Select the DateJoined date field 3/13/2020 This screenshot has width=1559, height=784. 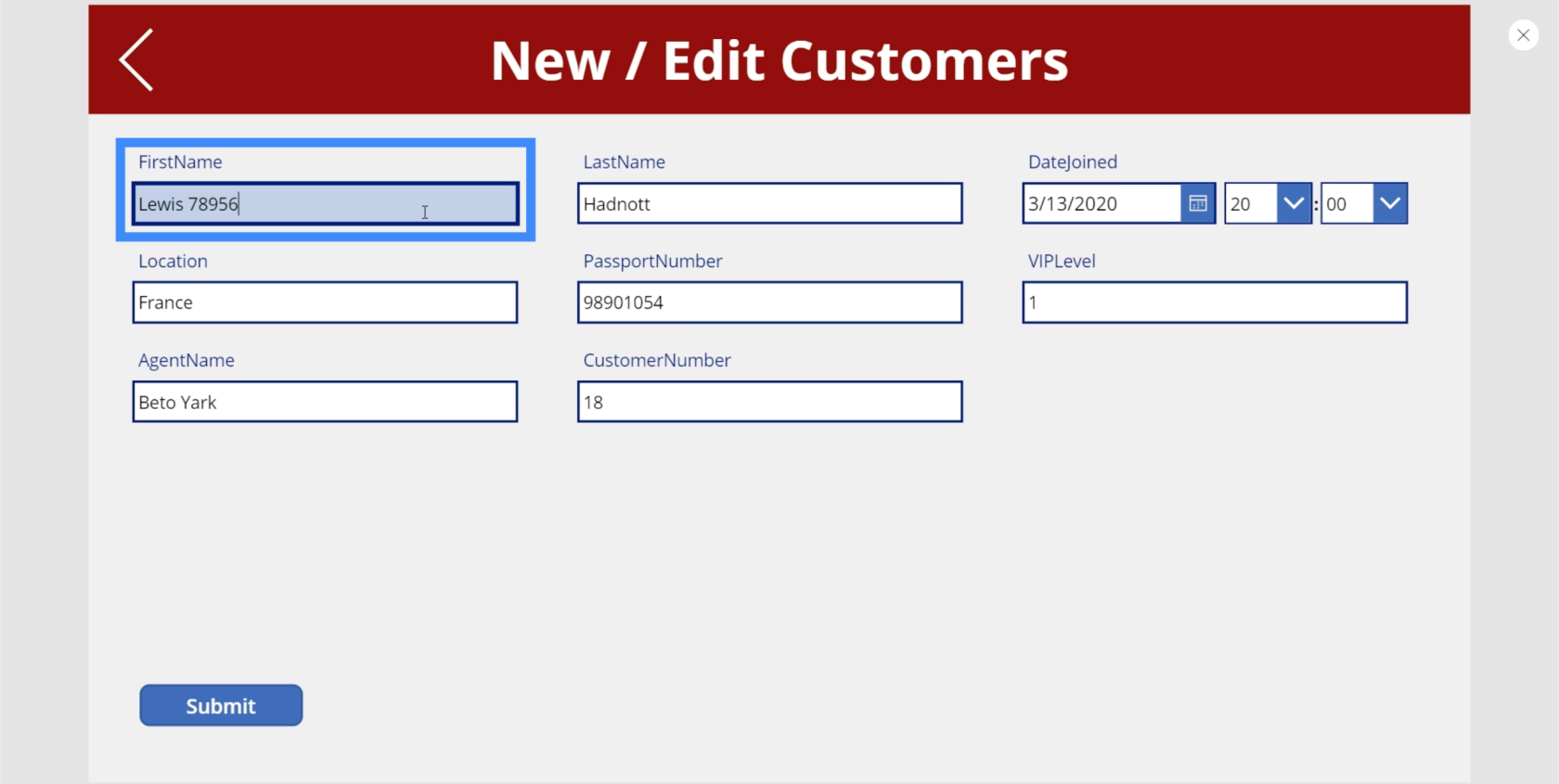click(1102, 203)
